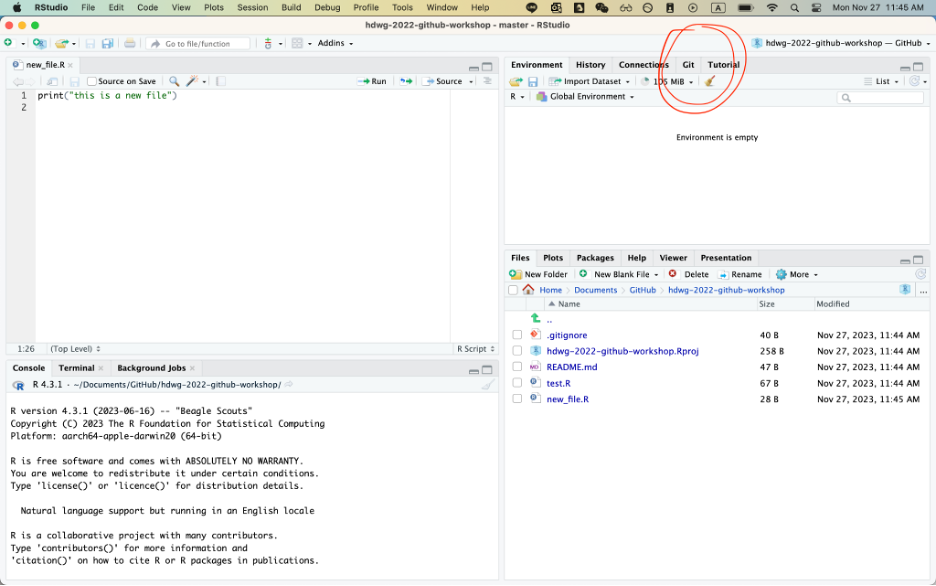The image size is (936, 586).
Task: Click the Clear console broom icon
Action: pyautogui.click(x=488, y=385)
